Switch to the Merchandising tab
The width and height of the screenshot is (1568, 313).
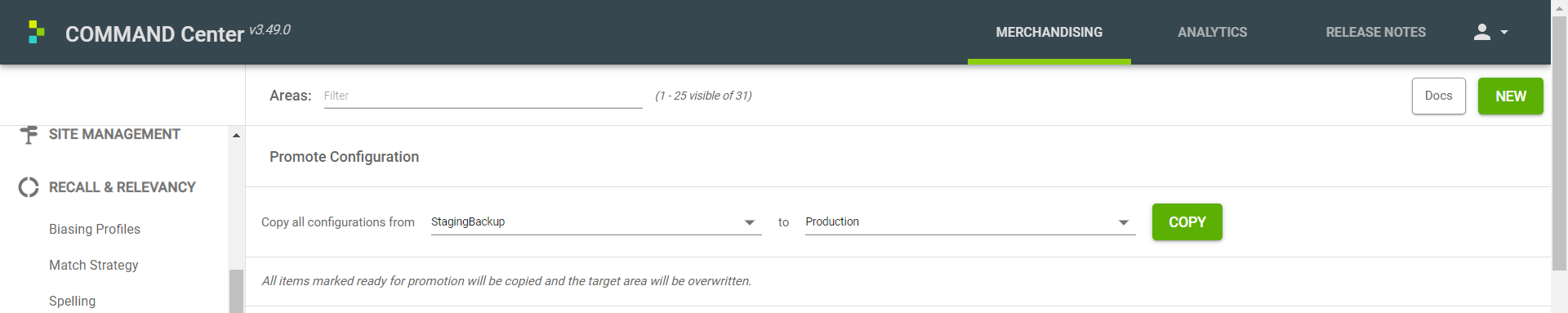tap(1049, 32)
